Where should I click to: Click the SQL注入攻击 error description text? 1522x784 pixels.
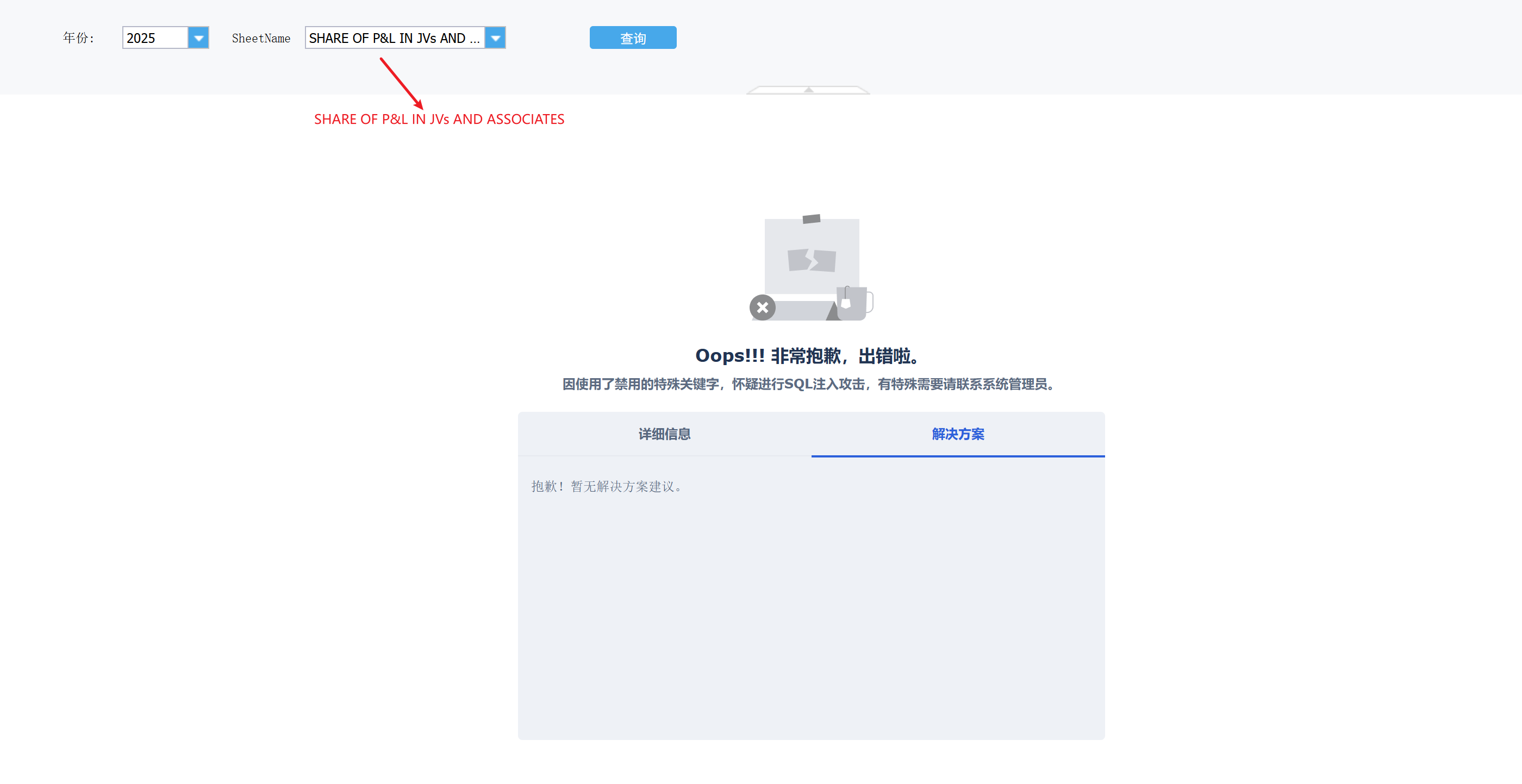[x=808, y=384]
